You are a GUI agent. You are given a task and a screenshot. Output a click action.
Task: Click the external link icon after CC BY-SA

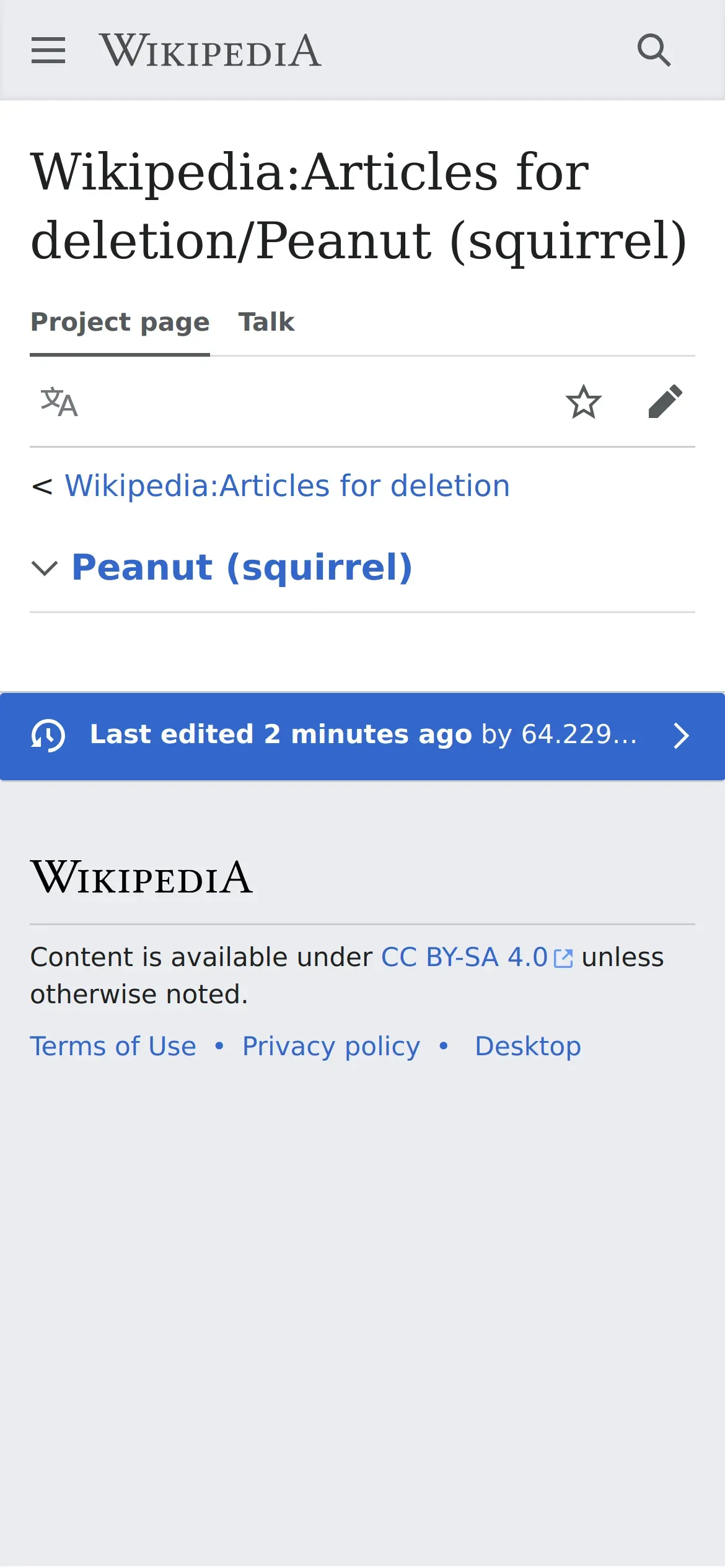(563, 958)
